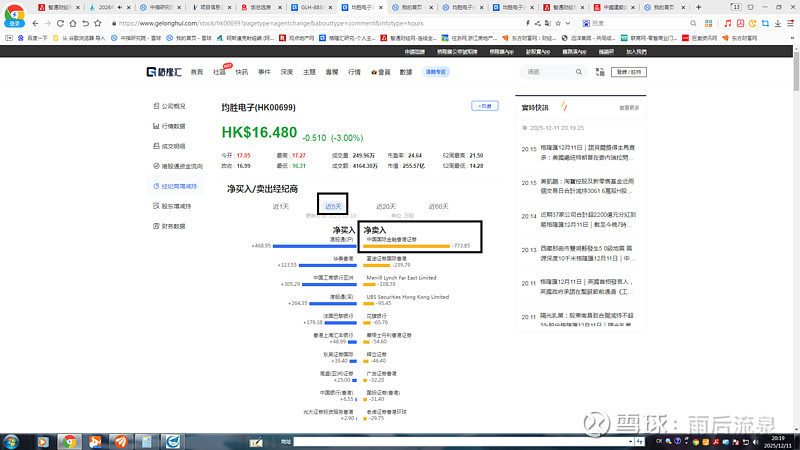800x450 pixels.
Task: Open 數據 in the site navigation
Action: point(406,72)
